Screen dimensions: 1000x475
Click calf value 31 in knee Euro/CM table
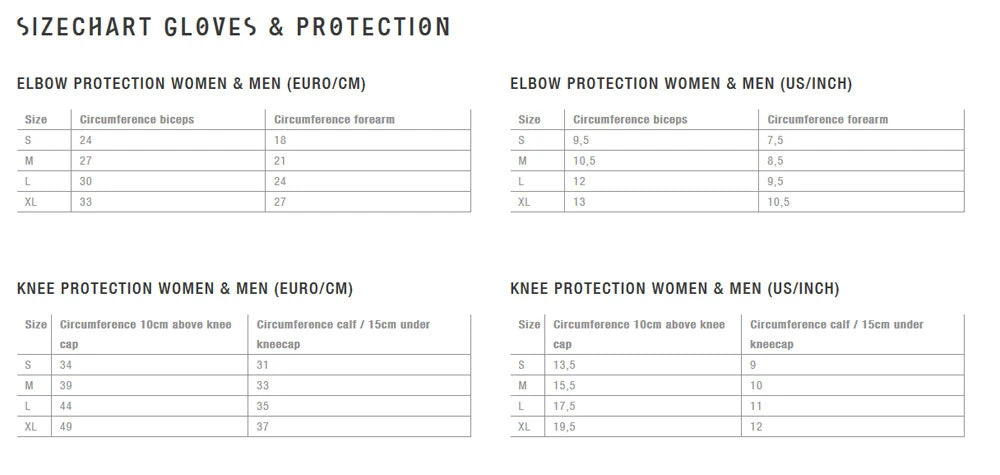coord(264,365)
